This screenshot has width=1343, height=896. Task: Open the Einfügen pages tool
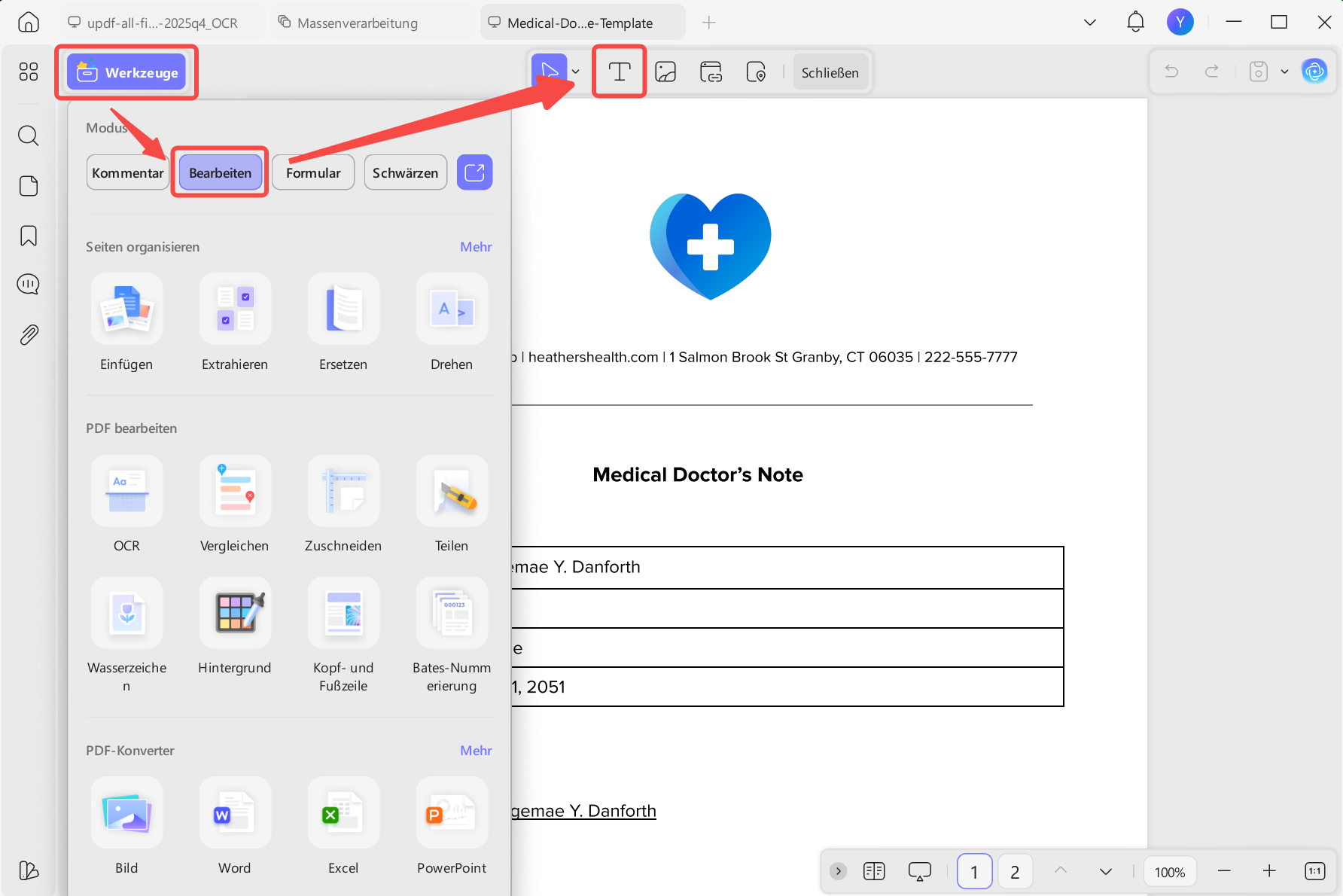[126, 323]
